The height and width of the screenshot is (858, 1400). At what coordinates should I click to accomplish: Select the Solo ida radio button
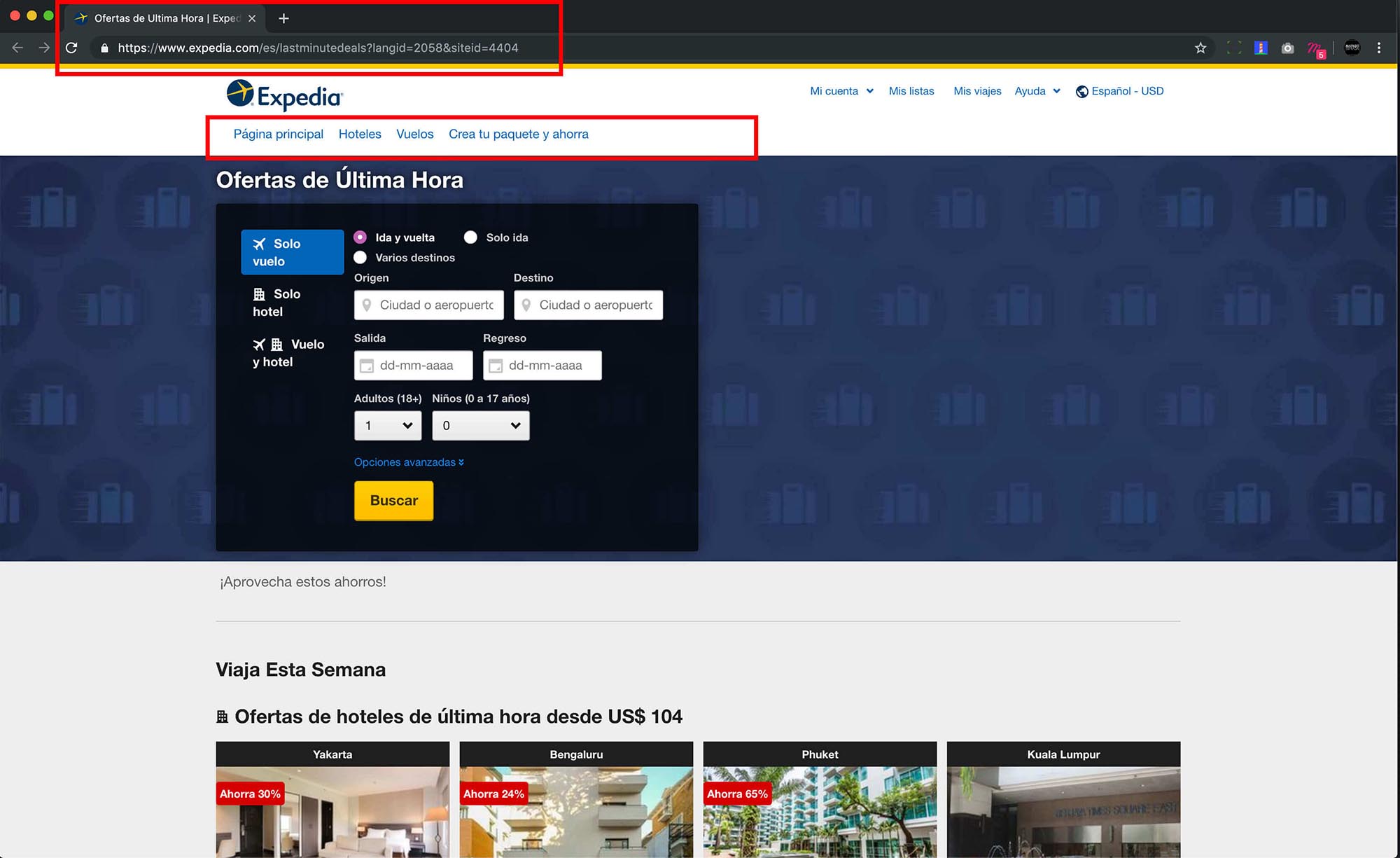tap(470, 237)
